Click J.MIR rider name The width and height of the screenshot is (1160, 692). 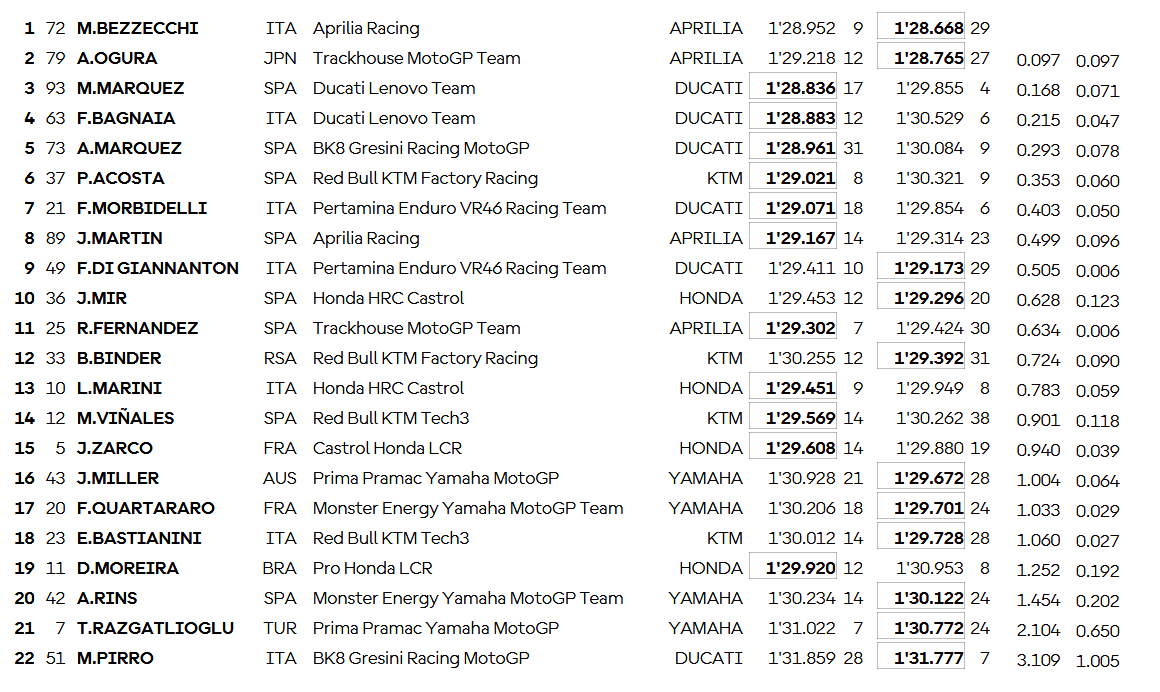(102, 298)
